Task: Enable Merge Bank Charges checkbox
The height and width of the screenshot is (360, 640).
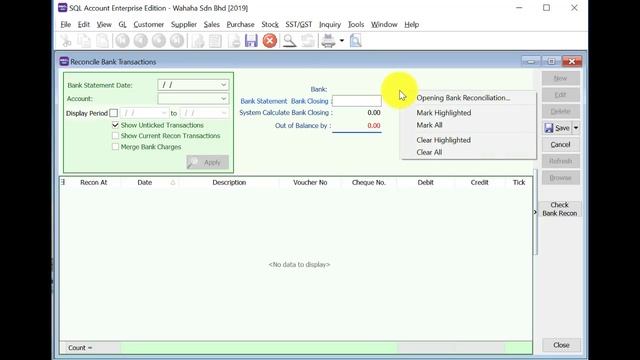Action: coord(116,147)
